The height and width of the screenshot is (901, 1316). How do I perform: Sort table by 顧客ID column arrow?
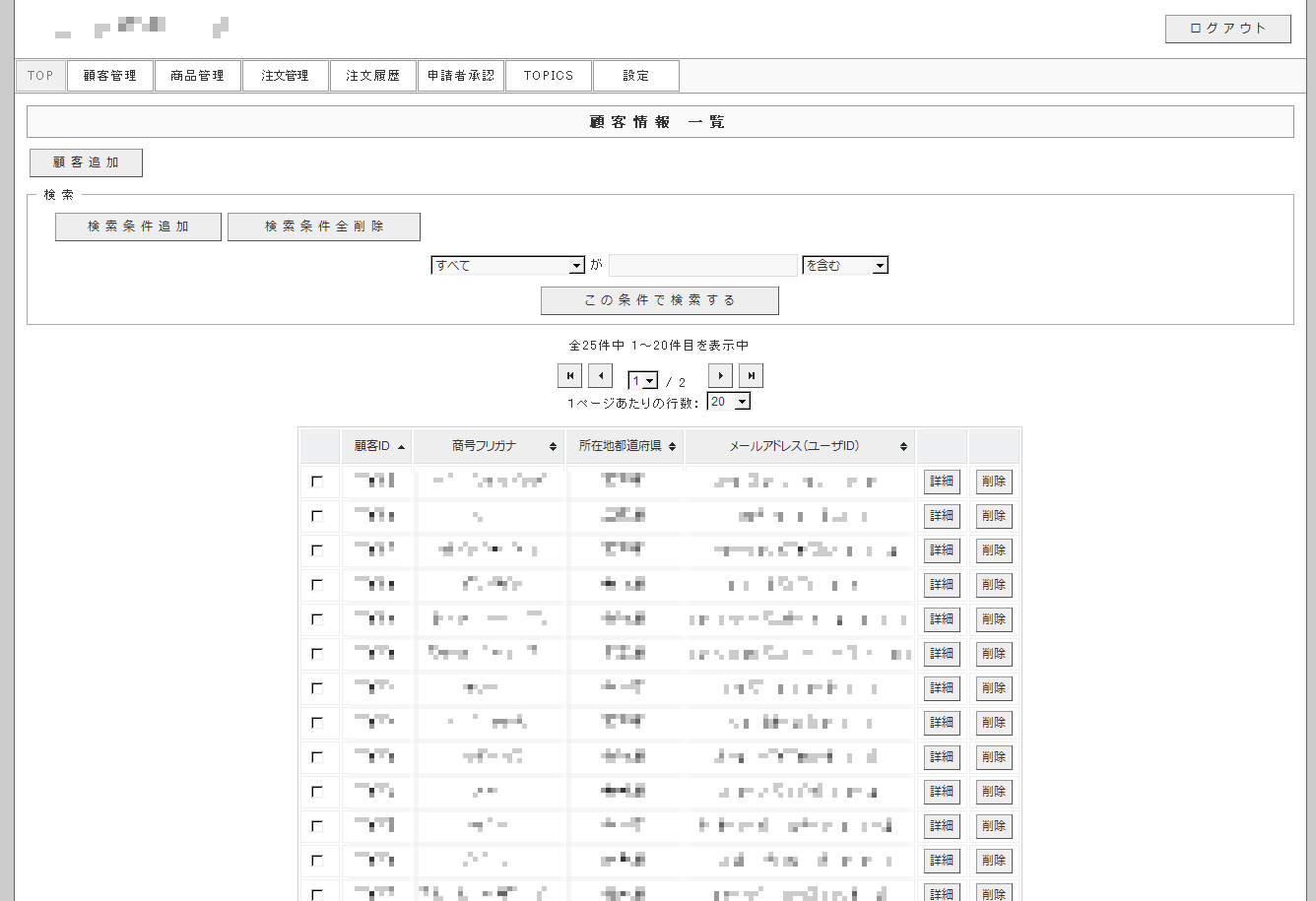[x=401, y=447]
